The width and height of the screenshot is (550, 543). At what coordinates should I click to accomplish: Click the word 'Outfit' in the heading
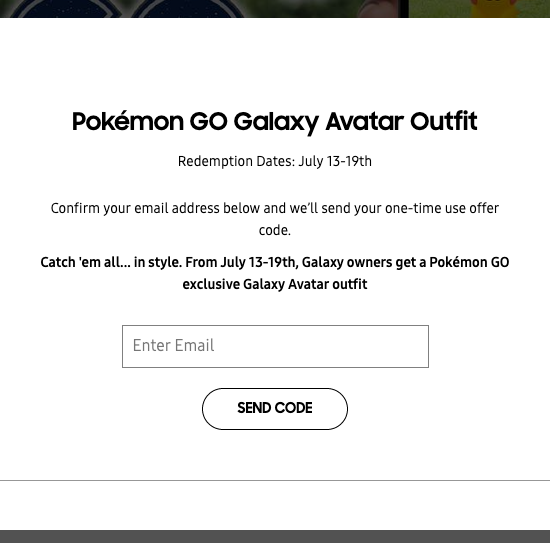pyautogui.click(x=444, y=122)
